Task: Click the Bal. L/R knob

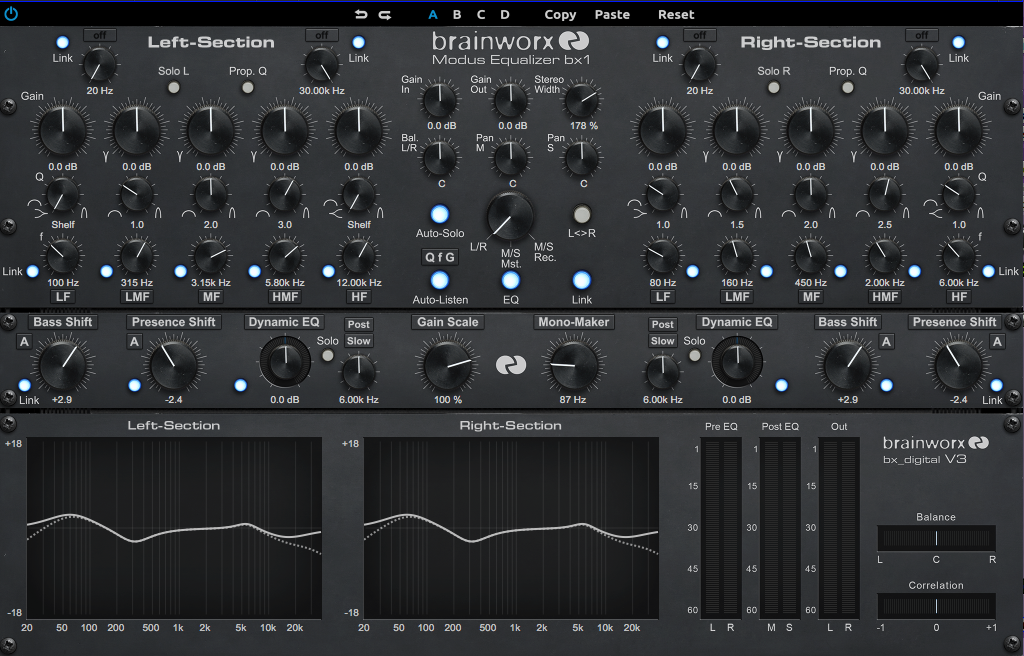Action: click(440, 157)
